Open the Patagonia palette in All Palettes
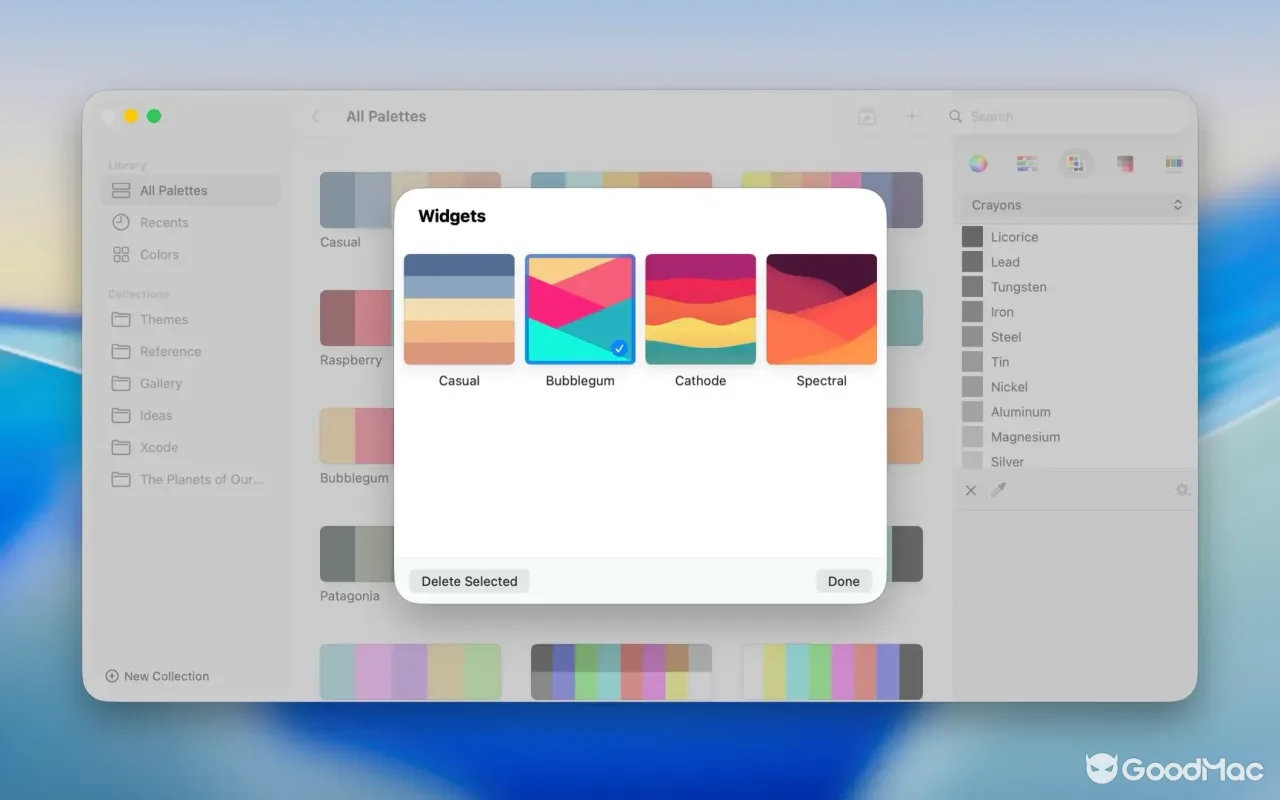Viewport: 1280px width, 800px height. (356, 554)
